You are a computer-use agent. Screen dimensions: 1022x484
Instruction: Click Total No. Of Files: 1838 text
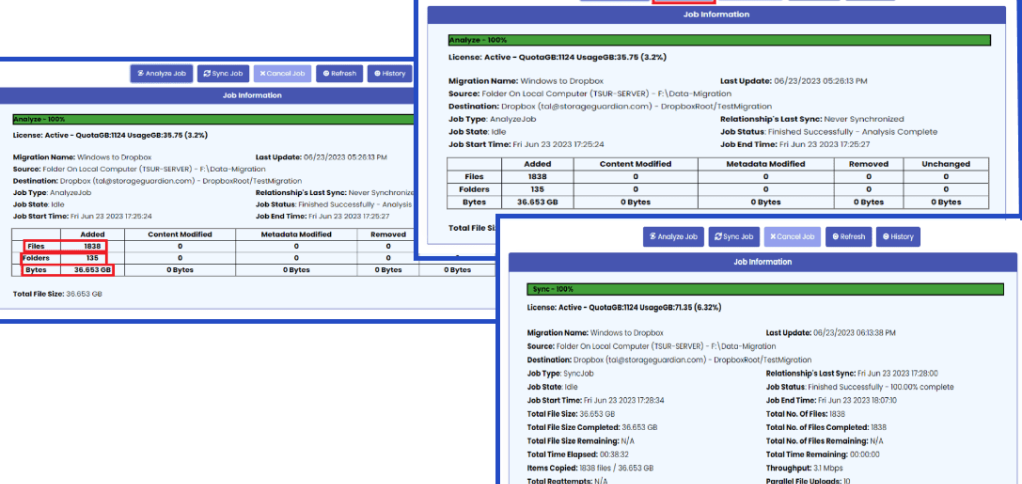pyautogui.click(x=806, y=414)
